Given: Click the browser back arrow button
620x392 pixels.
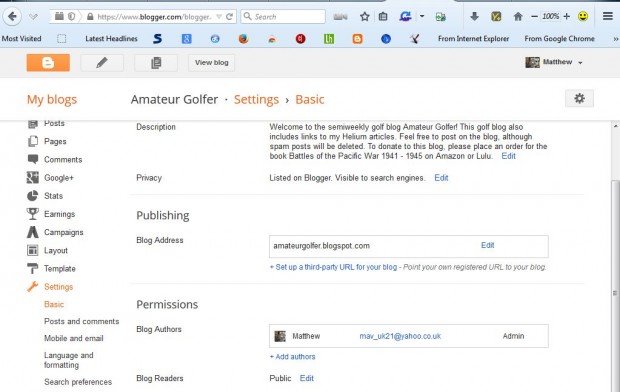Looking at the screenshot, I should 12,17.
